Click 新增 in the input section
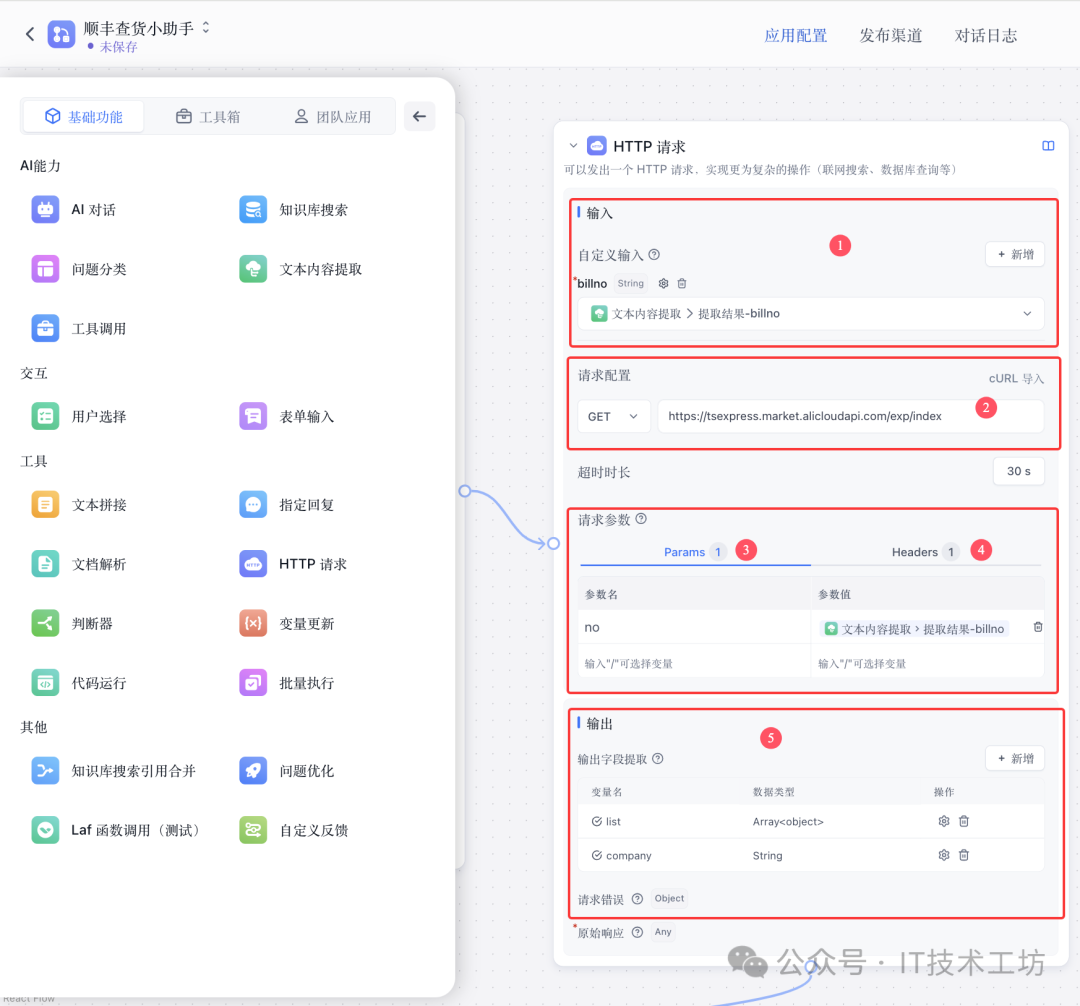This screenshot has width=1080, height=1006. pos(1015,254)
